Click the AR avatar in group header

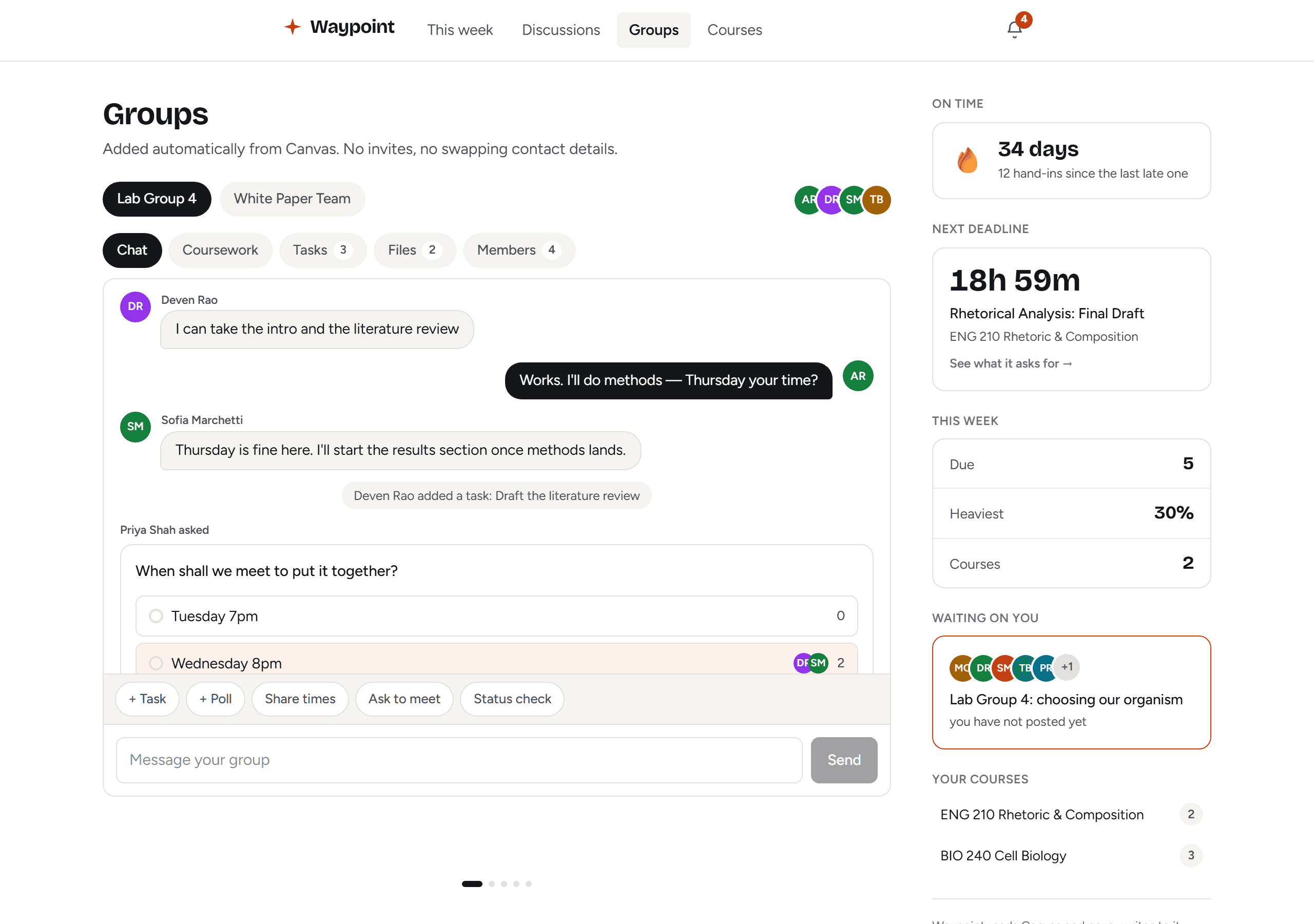pyautogui.click(x=806, y=200)
